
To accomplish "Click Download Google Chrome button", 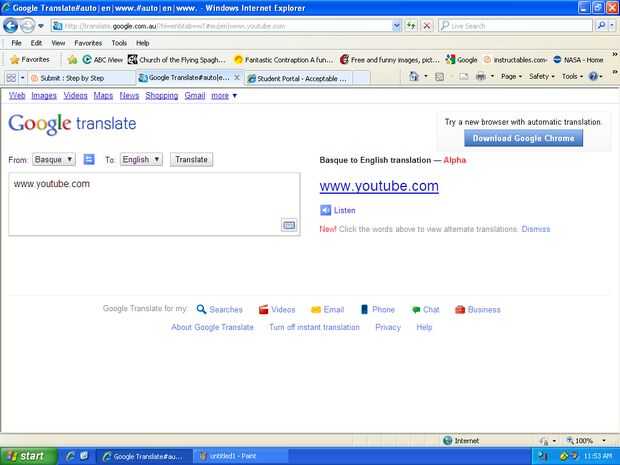I will [x=523, y=138].
